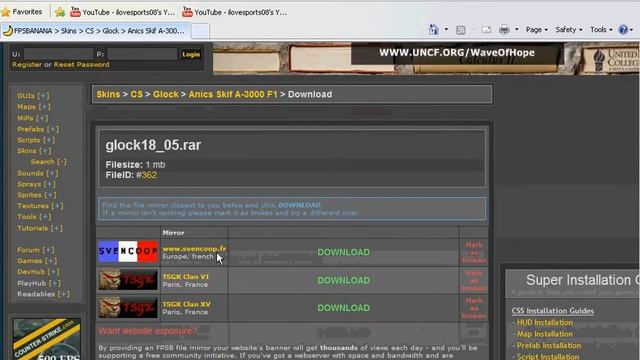The height and width of the screenshot is (360, 640).
Task: Go to Glock in breadcrumb
Action: click(166, 94)
